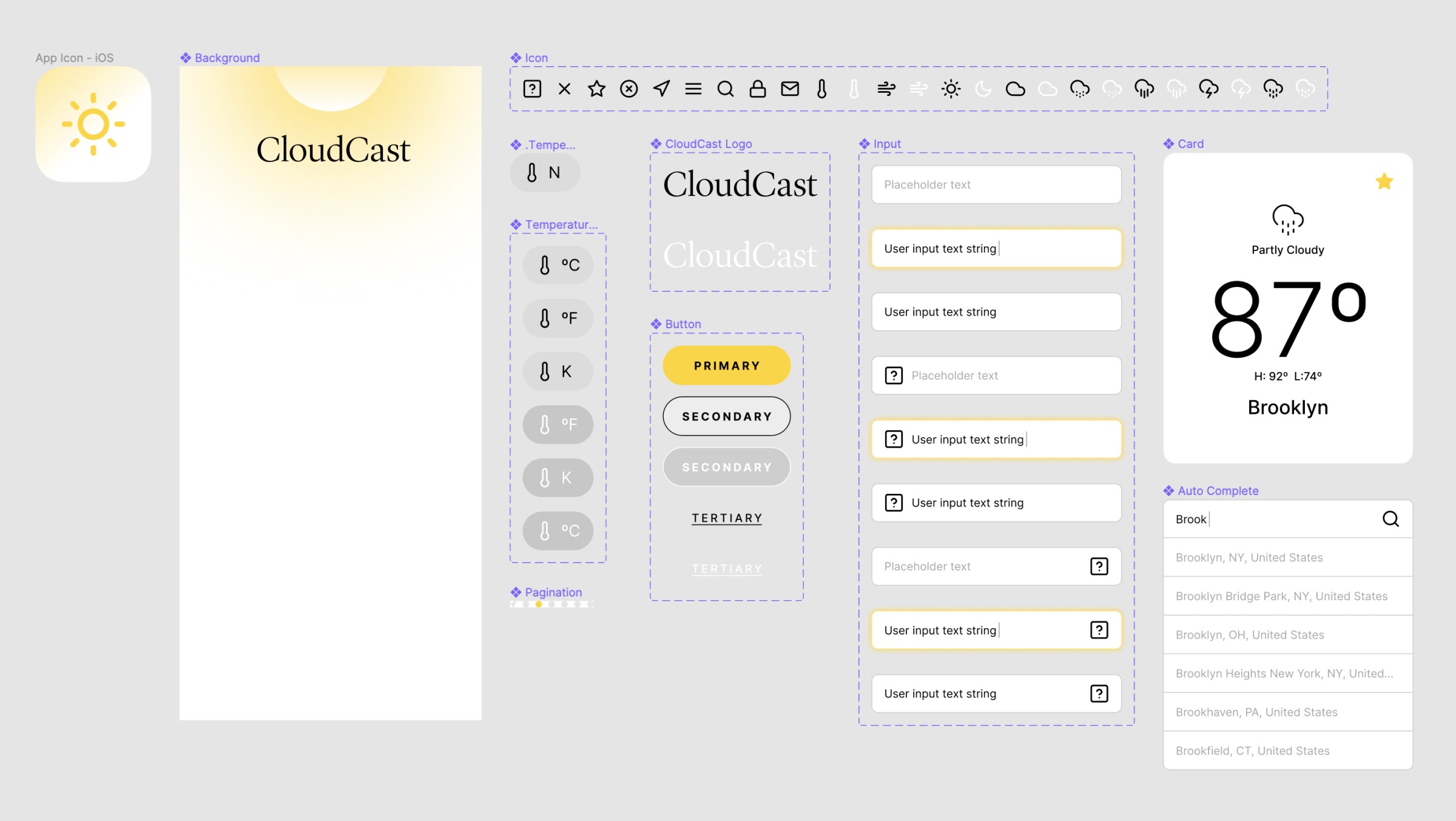Screen dimensions: 1456x821
Task: Select the help question-mark icon in the Icon row
Action: pos(532,89)
